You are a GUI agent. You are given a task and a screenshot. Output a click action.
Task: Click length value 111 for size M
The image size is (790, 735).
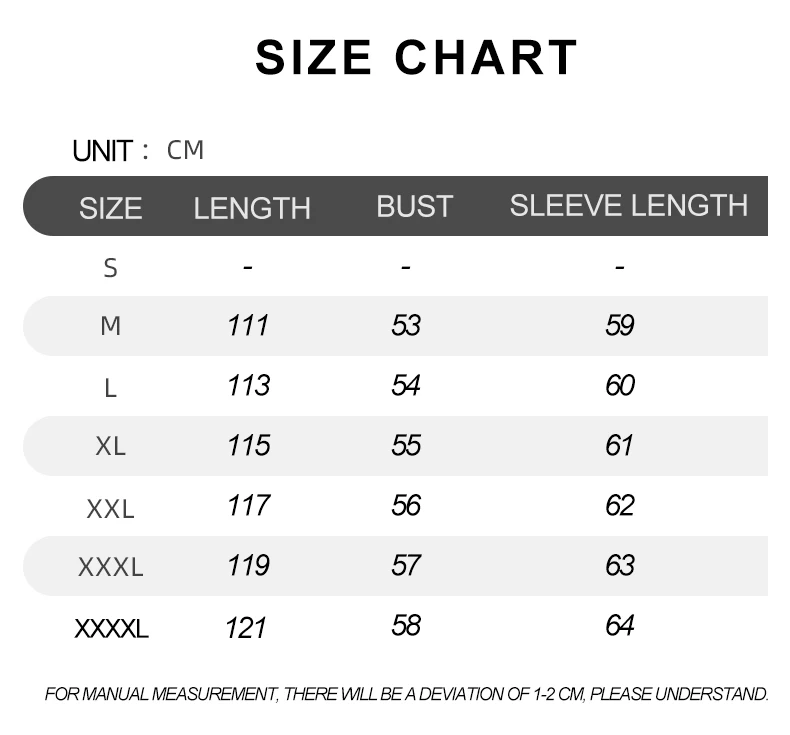tap(248, 325)
